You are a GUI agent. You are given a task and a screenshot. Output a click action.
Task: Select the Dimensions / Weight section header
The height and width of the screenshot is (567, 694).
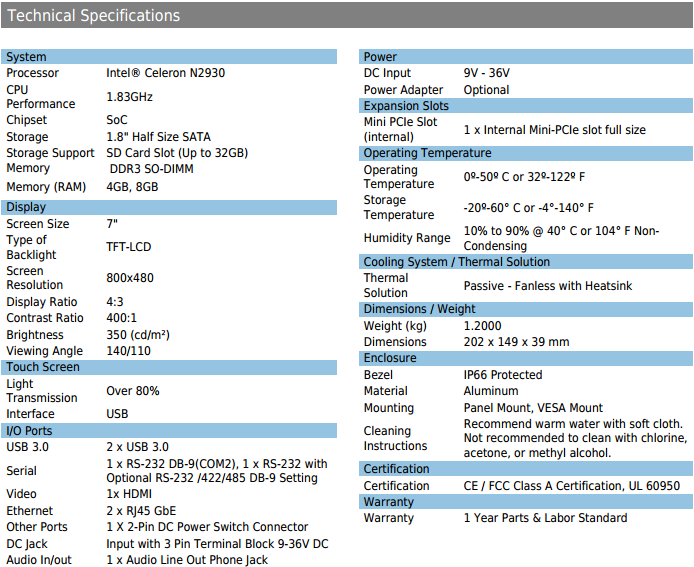click(x=526, y=309)
